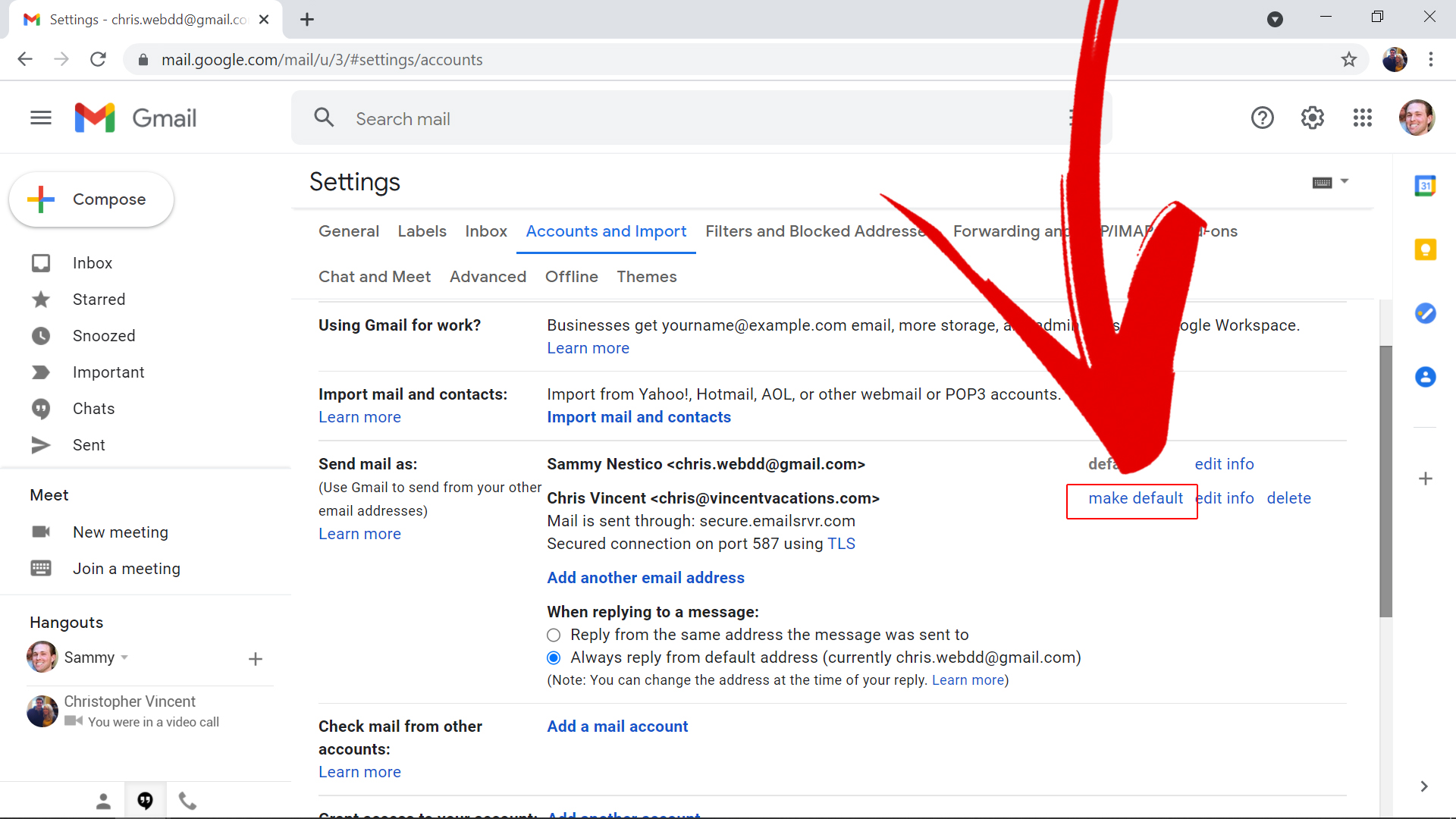Open Chat and Meet tab
The width and height of the screenshot is (1456, 819).
(x=375, y=277)
